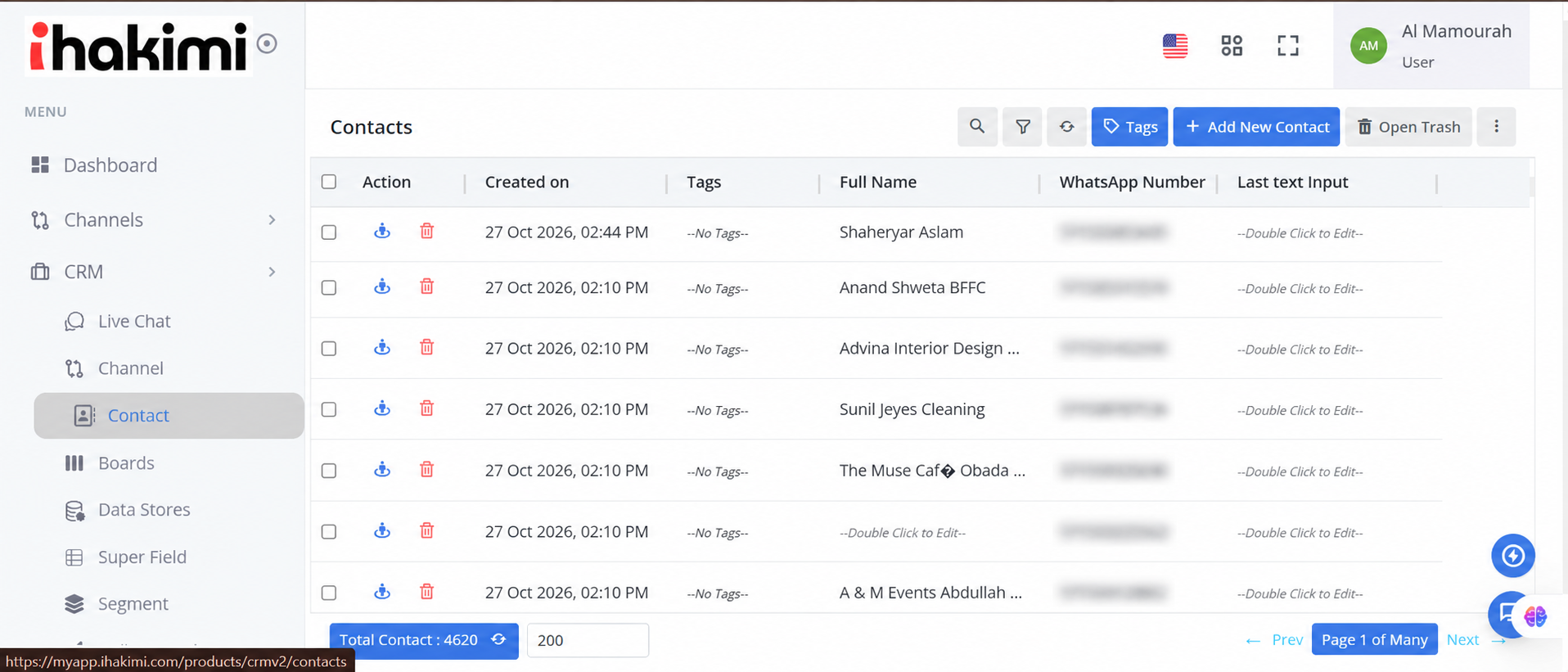Screen dimensions: 1568x672
Task: Click the Tags button
Action: pyautogui.click(x=1129, y=127)
